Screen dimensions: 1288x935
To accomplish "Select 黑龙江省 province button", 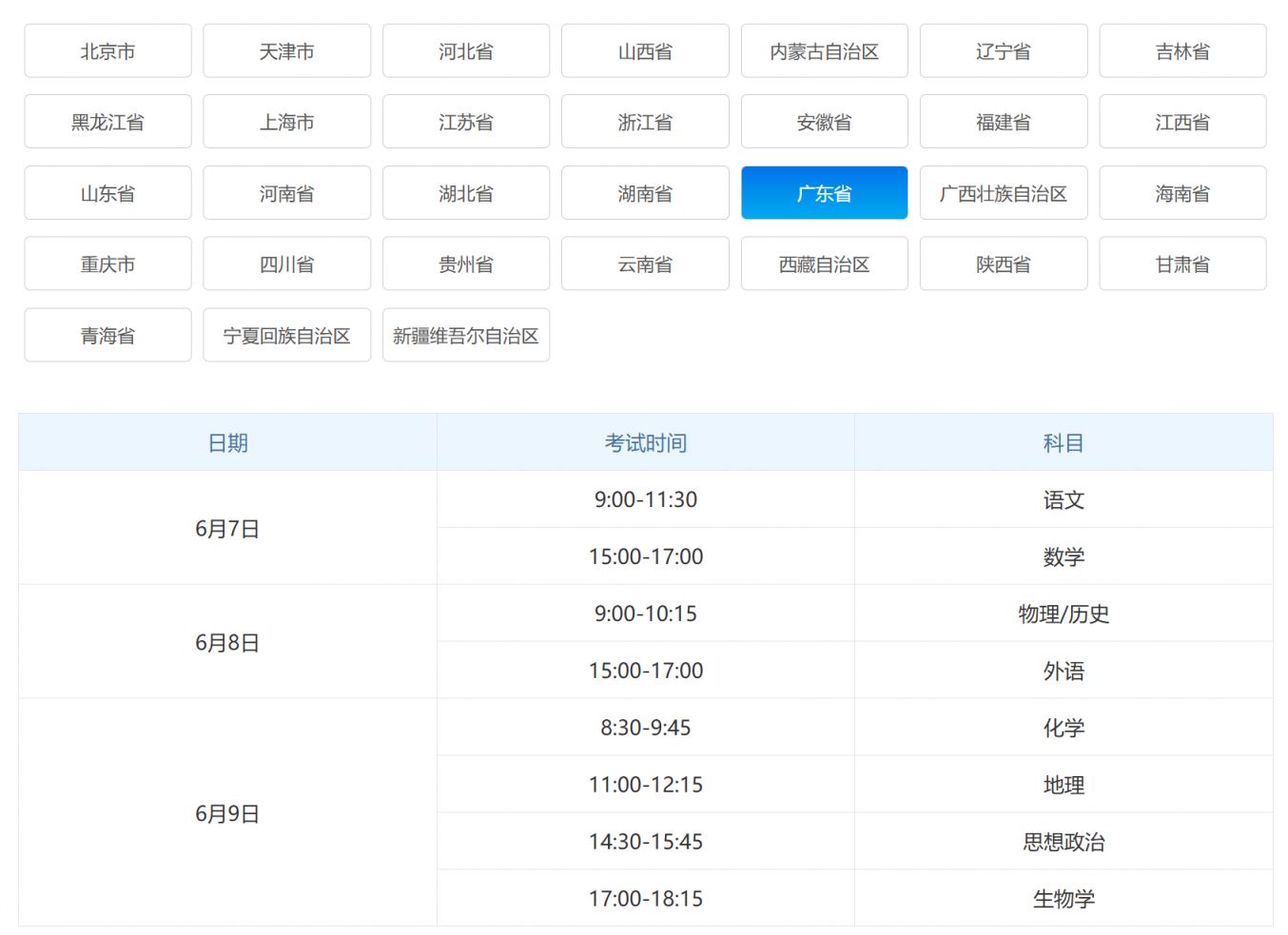I will coord(107,122).
